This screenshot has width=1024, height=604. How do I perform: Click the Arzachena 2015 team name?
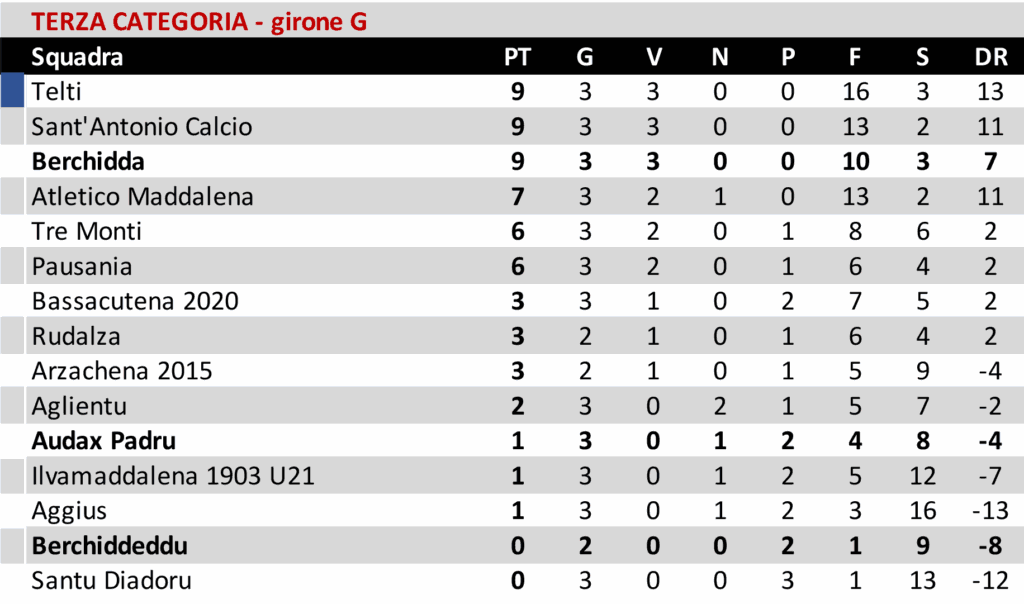click(x=122, y=371)
